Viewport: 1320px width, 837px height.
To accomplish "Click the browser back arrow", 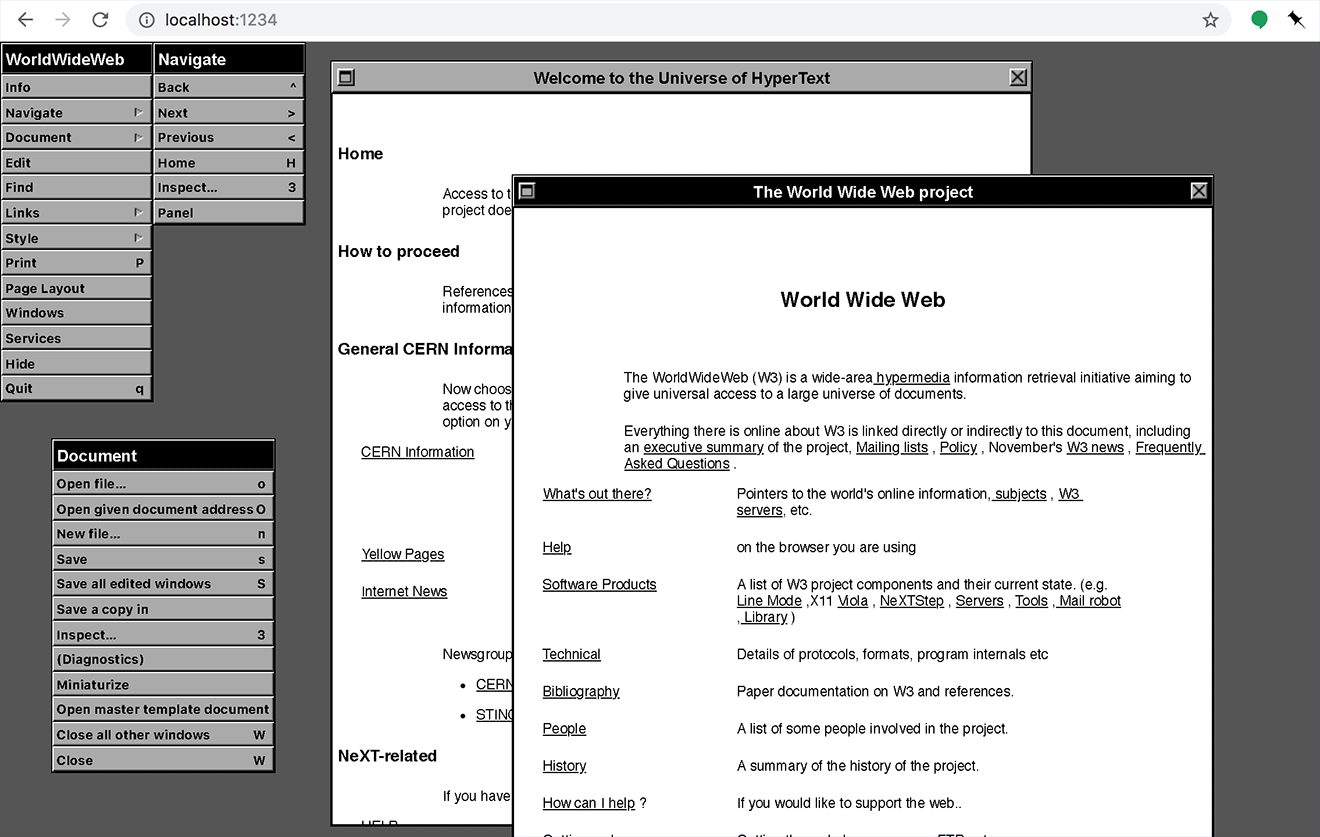I will [x=26, y=20].
